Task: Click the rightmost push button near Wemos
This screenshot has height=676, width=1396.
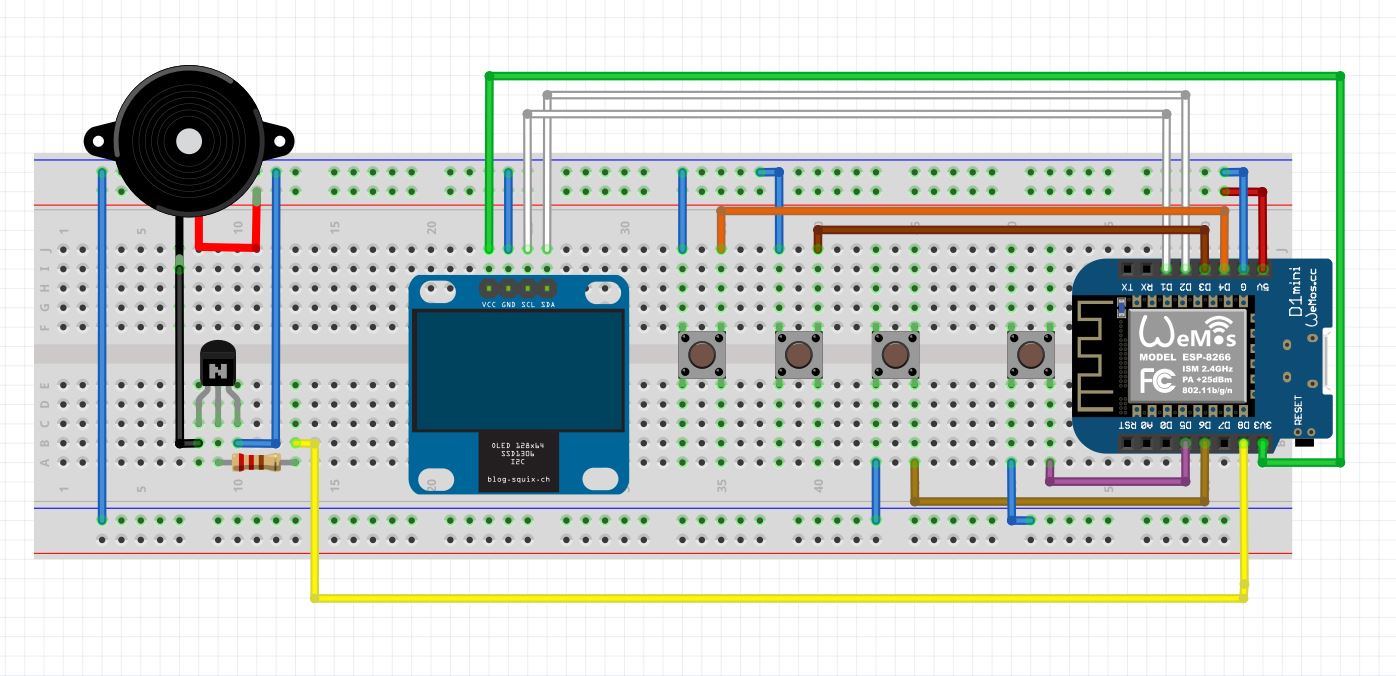Action: point(1030,355)
